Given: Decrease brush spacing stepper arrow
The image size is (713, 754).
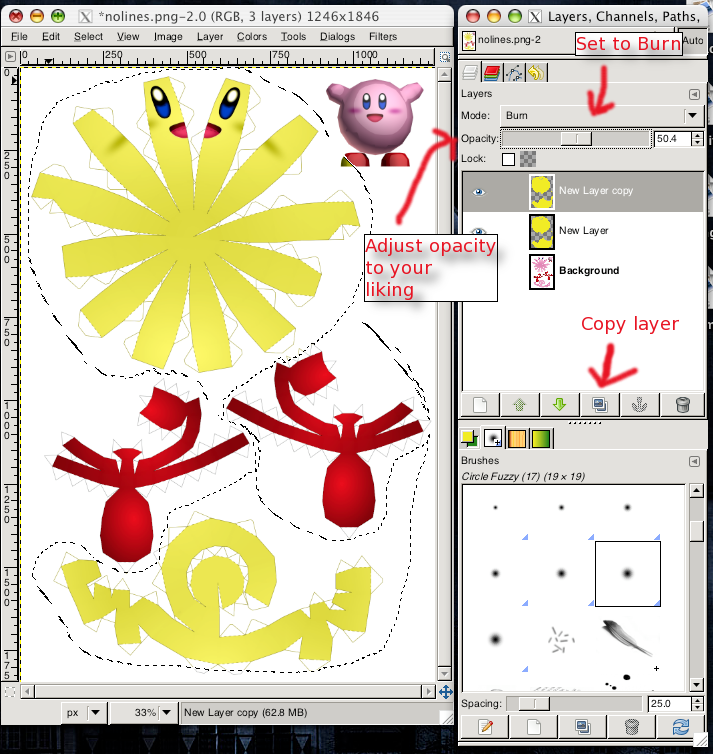Looking at the screenshot, I should 698,708.
